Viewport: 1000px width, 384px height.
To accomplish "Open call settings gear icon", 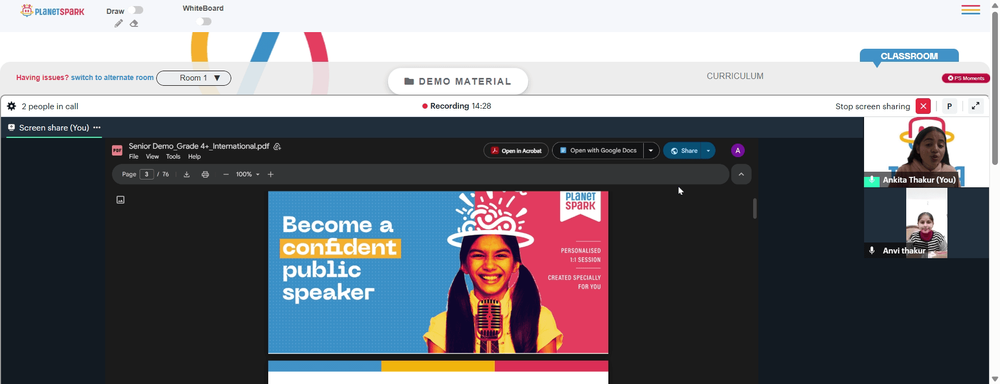I will click(x=11, y=107).
